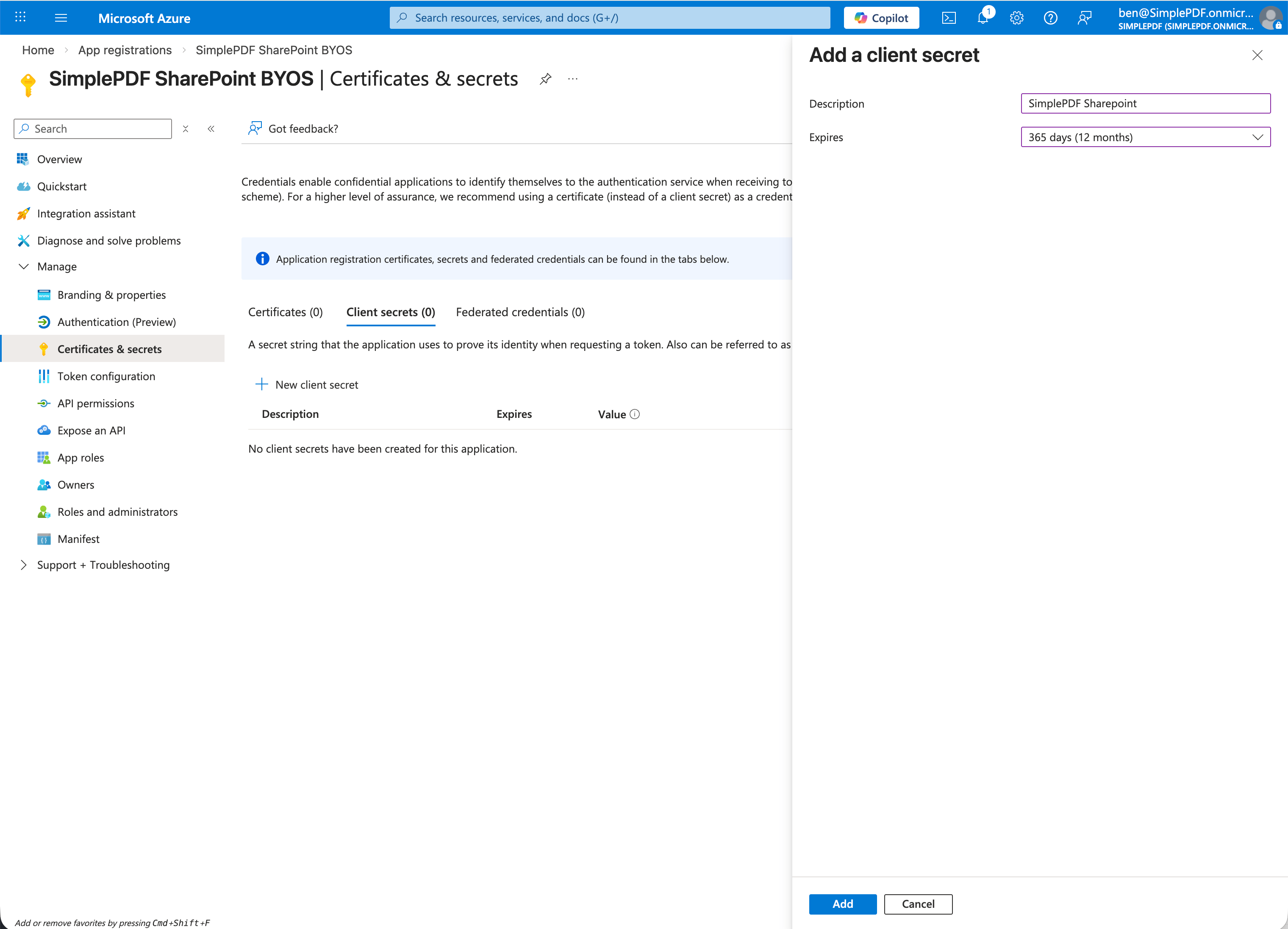Collapse the left sidebar with the double chevron
Viewport: 1288px width, 929px height.
[211, 129]
